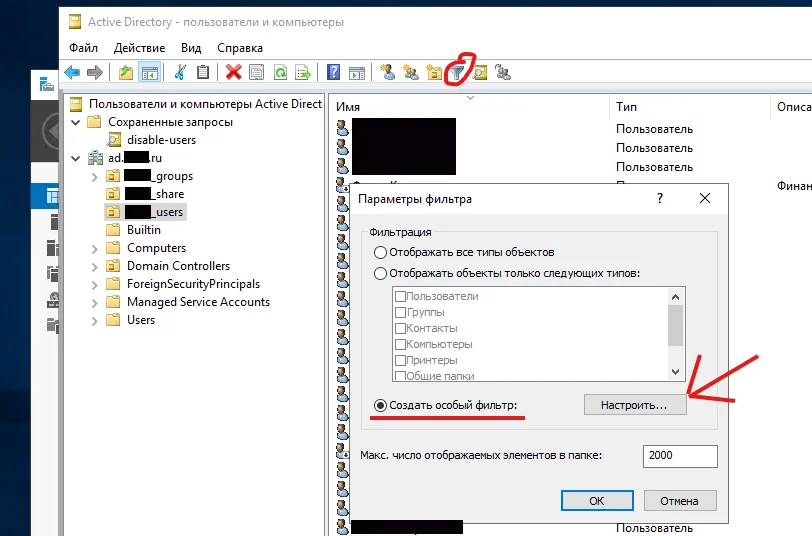Check the 'Пользователи' checkbox

(x=400, y=296)
